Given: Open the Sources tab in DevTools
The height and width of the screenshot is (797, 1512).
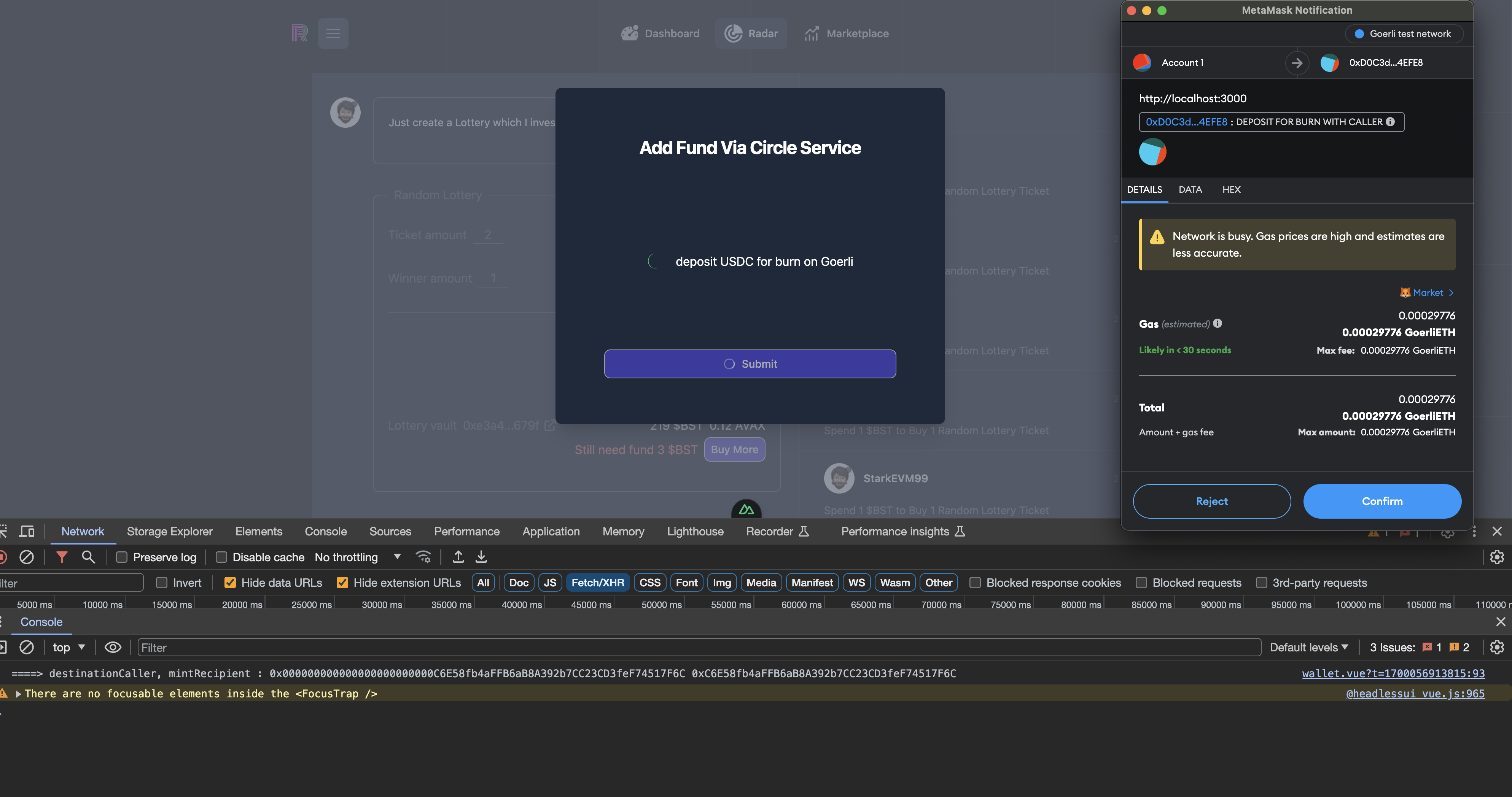Looking at the screenshot, I should point(390,531).
